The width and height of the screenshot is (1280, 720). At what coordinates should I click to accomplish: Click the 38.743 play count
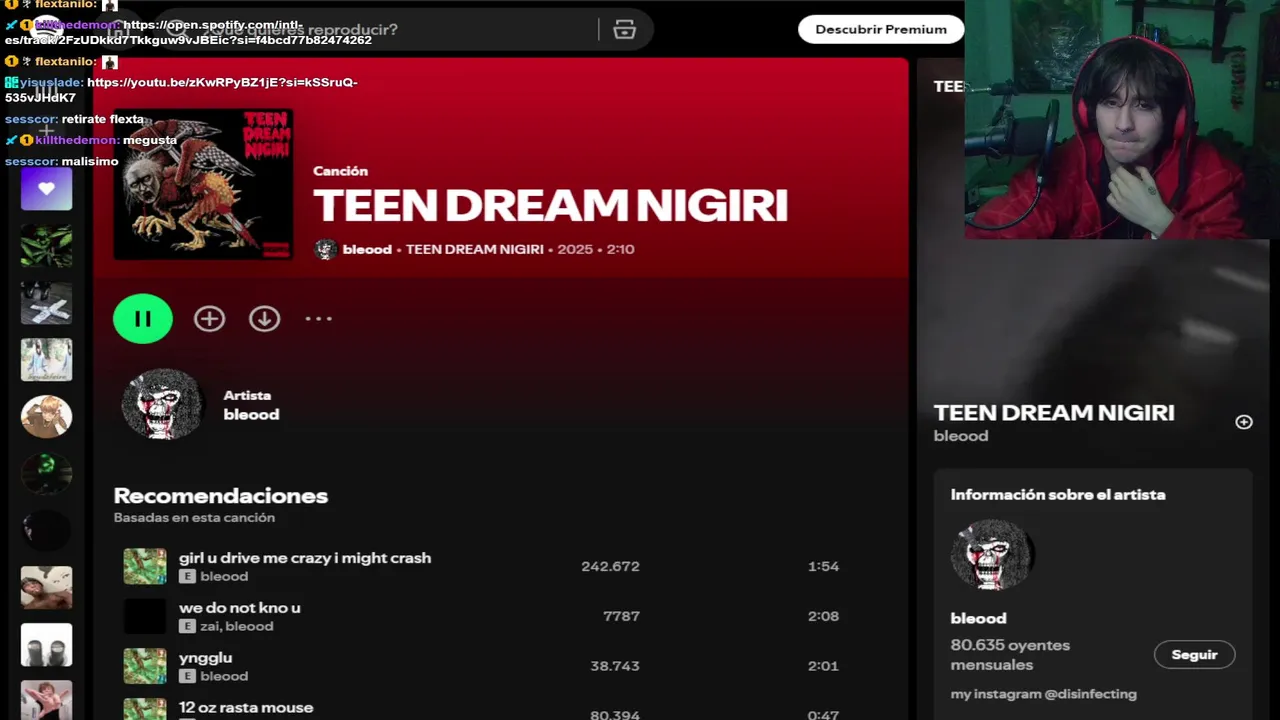[x=615, y=666]
